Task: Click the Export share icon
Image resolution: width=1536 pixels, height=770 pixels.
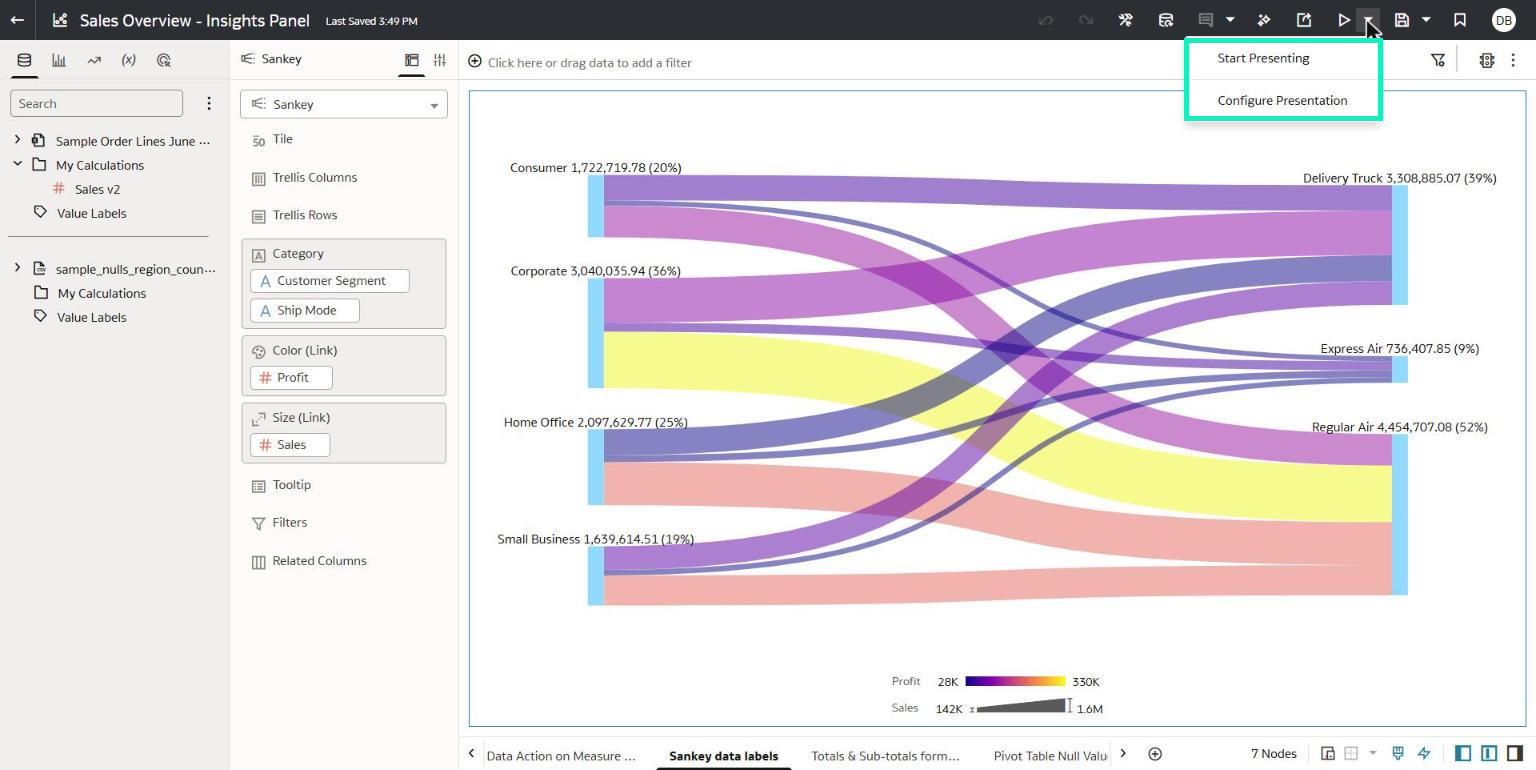Action: pos(1304,20)
